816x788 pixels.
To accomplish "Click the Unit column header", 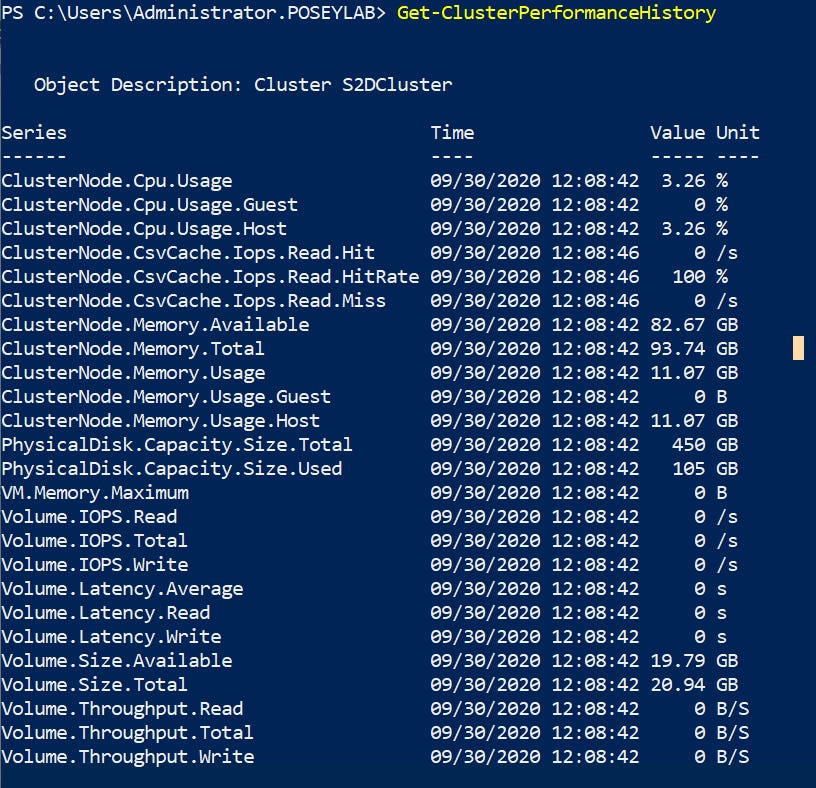I will [x=737, y=133].
